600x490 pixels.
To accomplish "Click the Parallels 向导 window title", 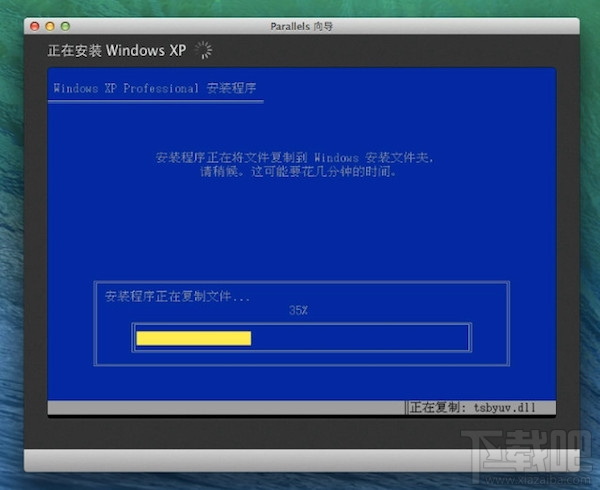I will coord(302,26).
